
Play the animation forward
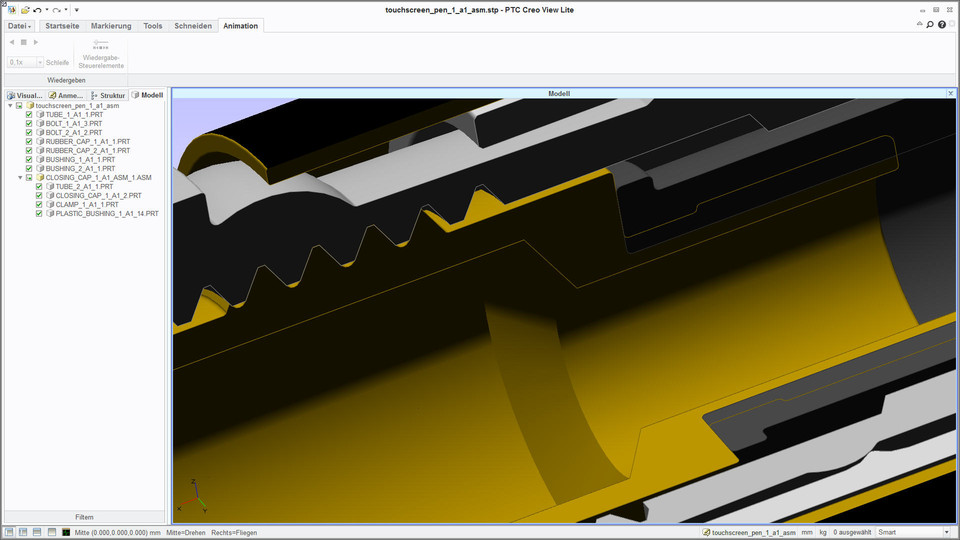tap(36, 42)
